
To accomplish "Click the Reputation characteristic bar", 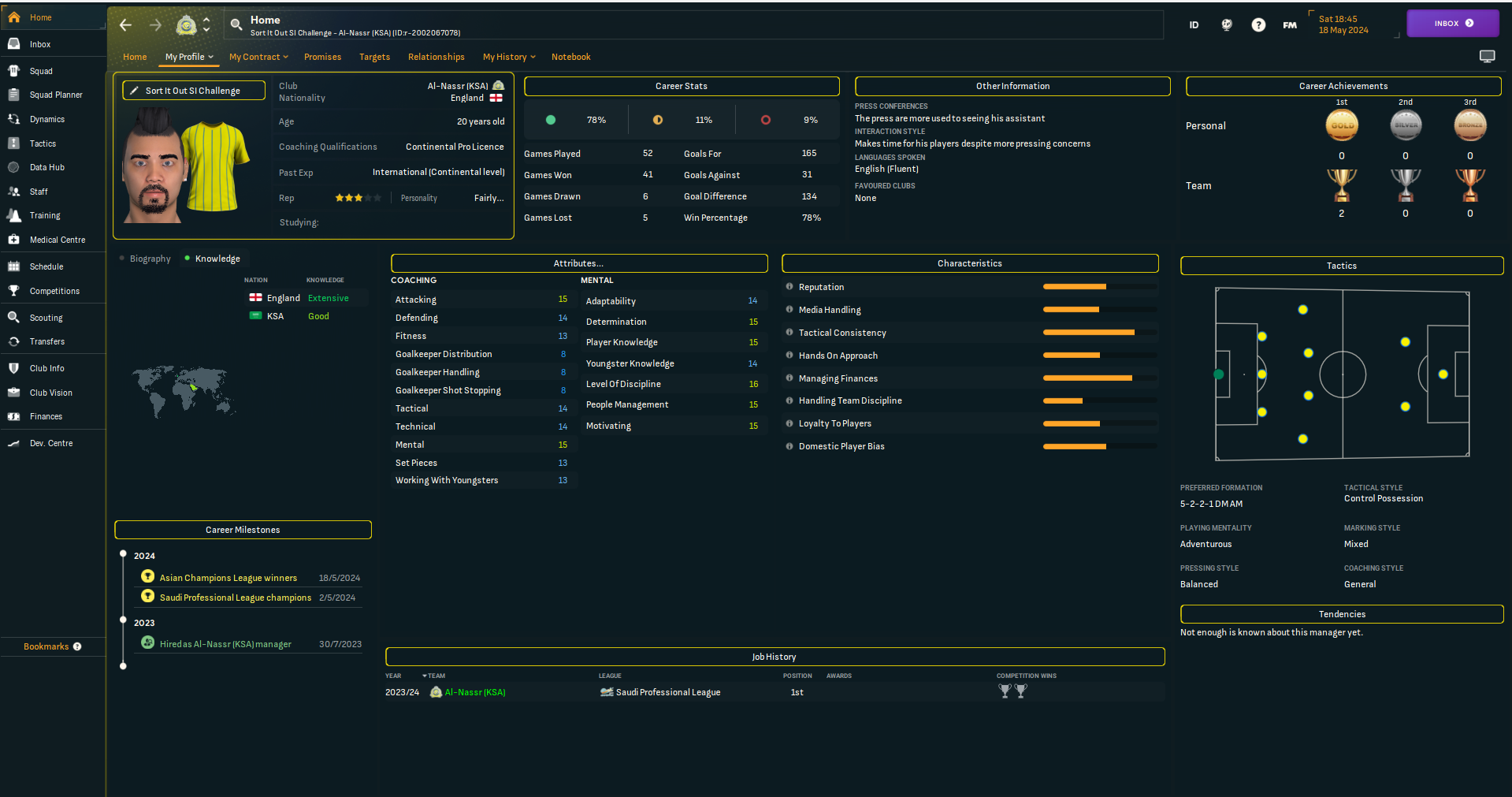I will tap(1100, 287).
